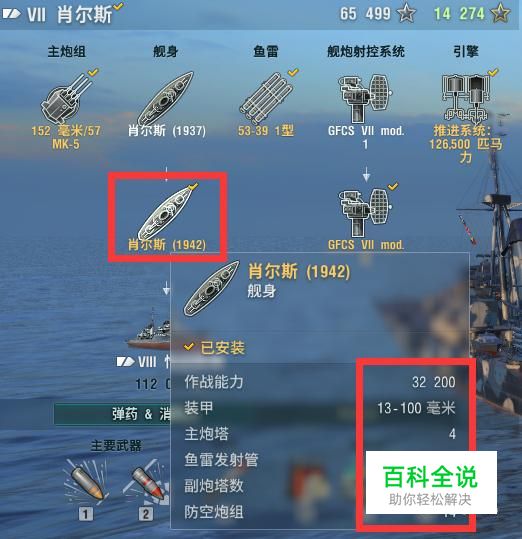This screenshot has width=522, height=539.
Task: Click the 舰炮射控系统 column header
Action: pyautogui.click(x=366, y=52)
